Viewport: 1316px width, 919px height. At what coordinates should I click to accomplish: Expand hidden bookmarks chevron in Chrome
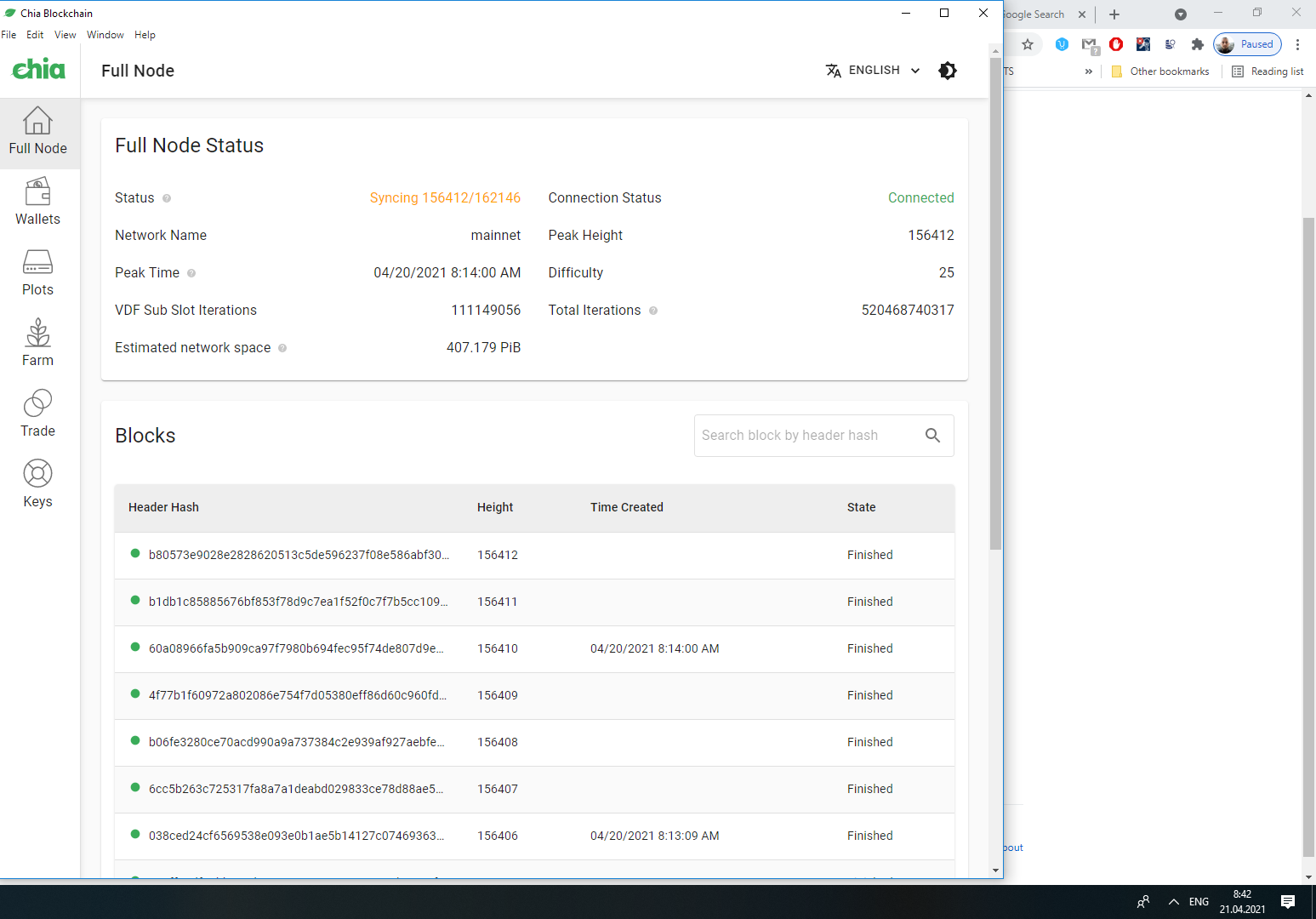pos(1089,71)
